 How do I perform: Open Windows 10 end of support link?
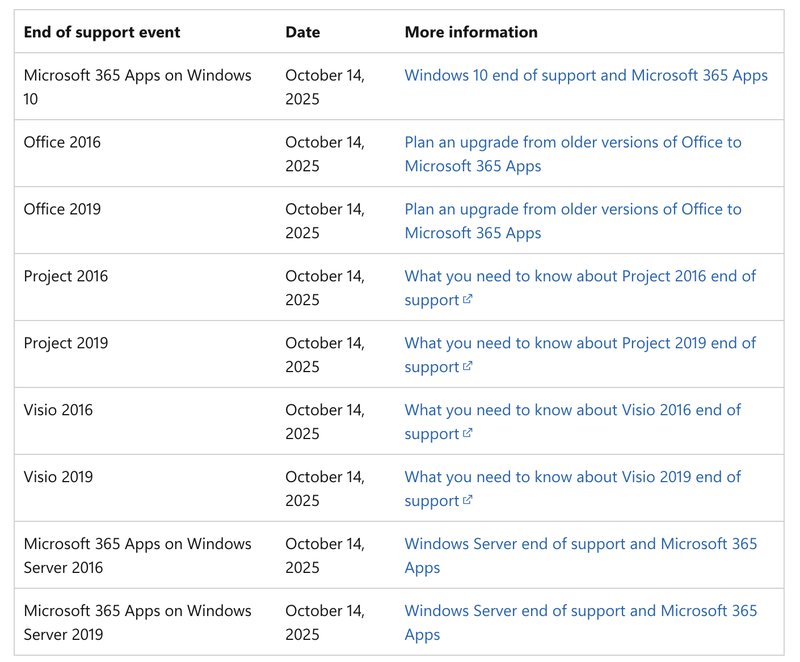(586, 75)
